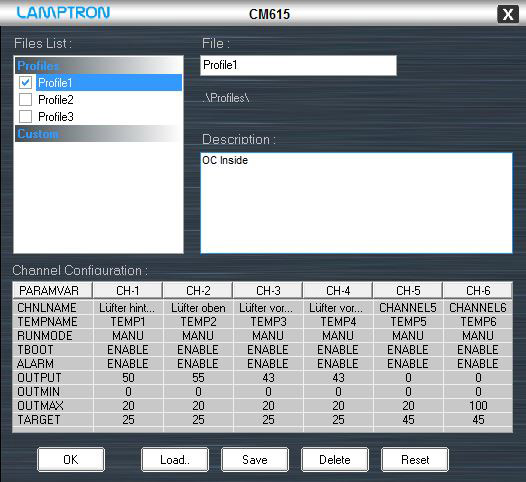Click the Lamptron logo

pos(63,13)
